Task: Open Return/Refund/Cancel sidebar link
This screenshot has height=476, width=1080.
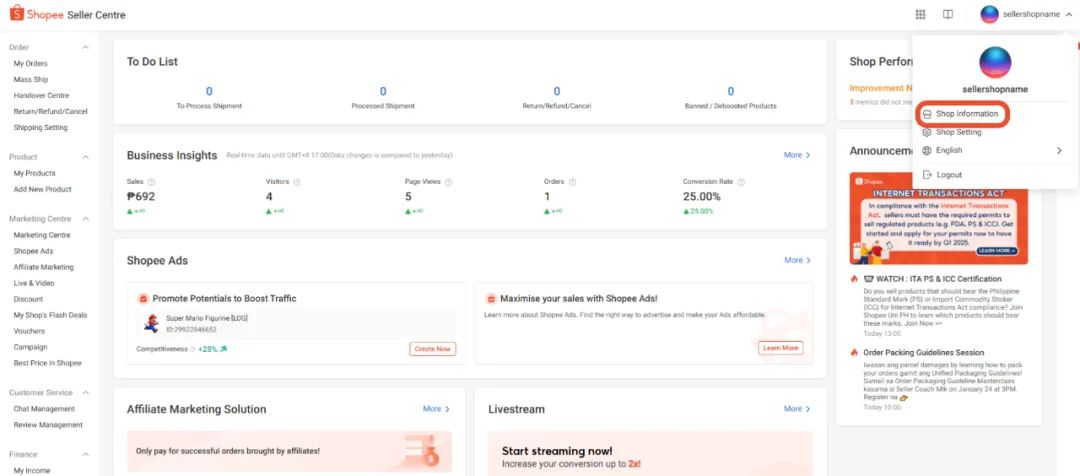Action: click(50, 111)
